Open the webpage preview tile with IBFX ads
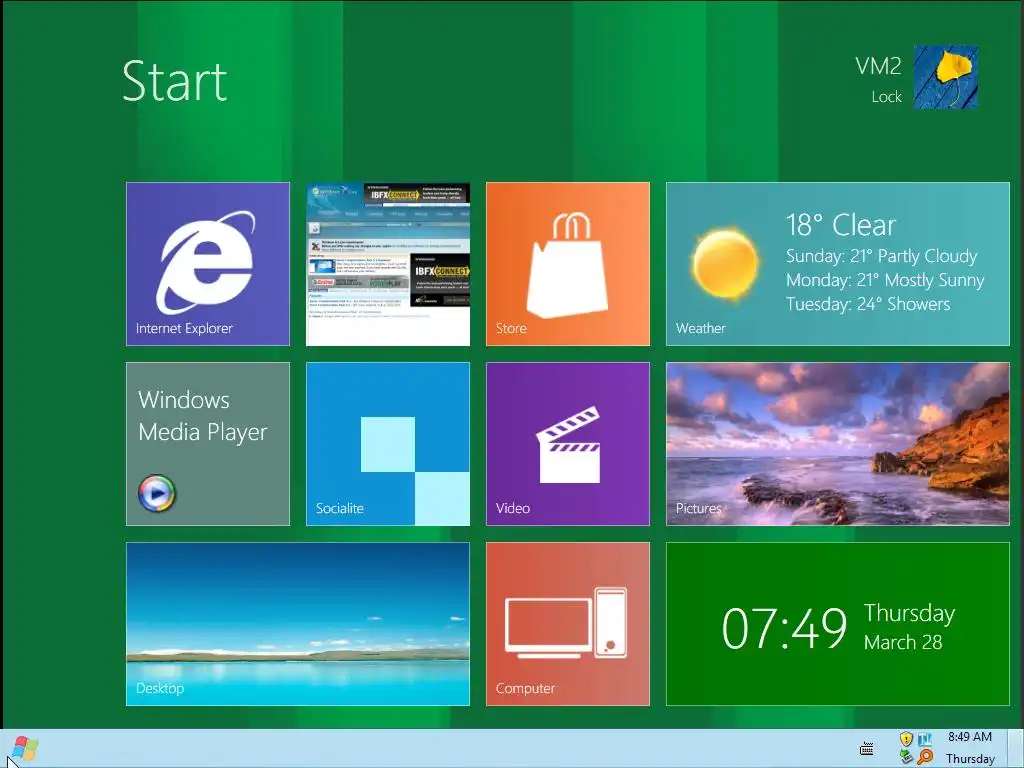 coord(388,264)
